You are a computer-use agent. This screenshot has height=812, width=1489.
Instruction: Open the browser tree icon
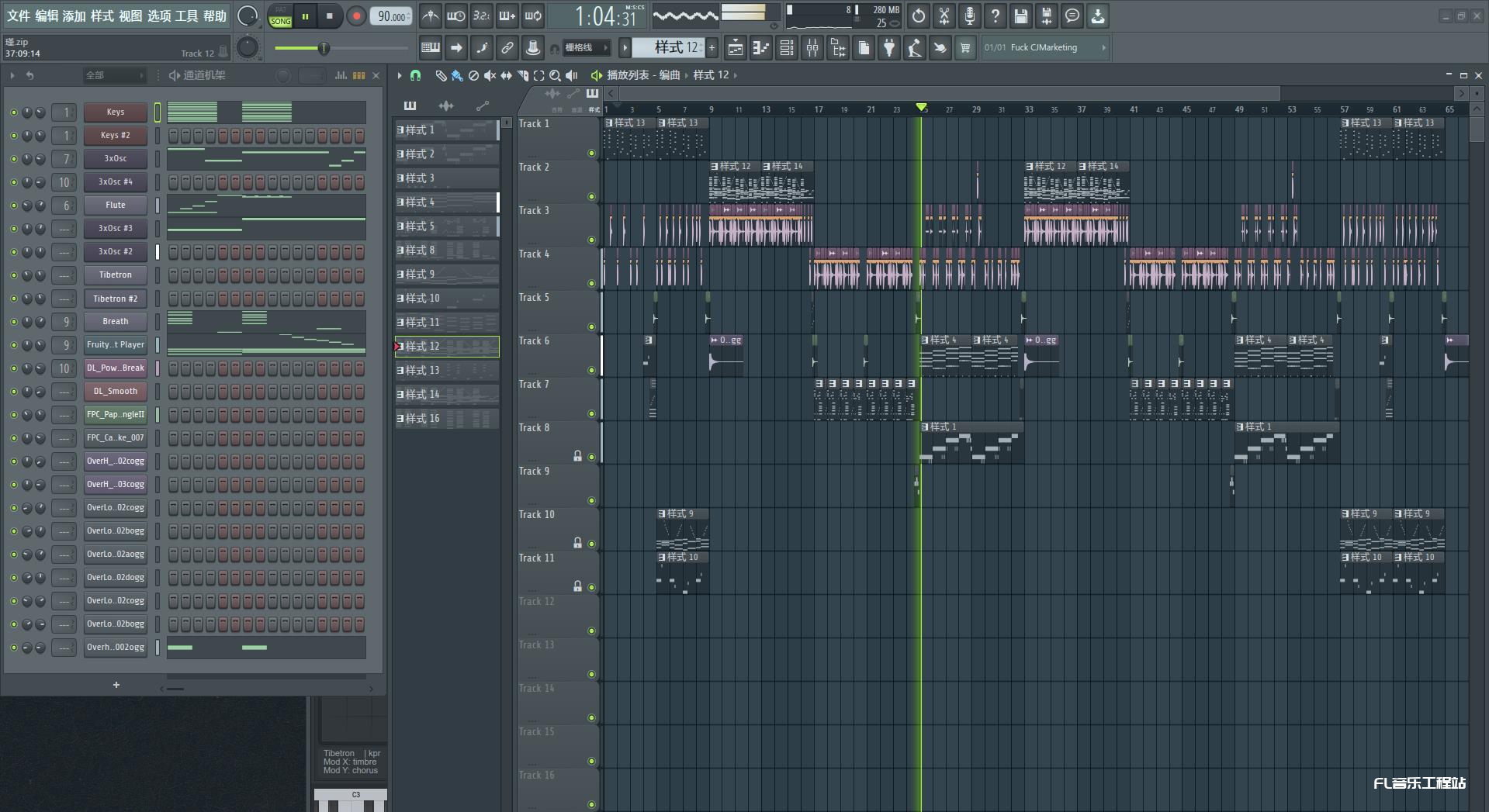click(x=838, y=47)
